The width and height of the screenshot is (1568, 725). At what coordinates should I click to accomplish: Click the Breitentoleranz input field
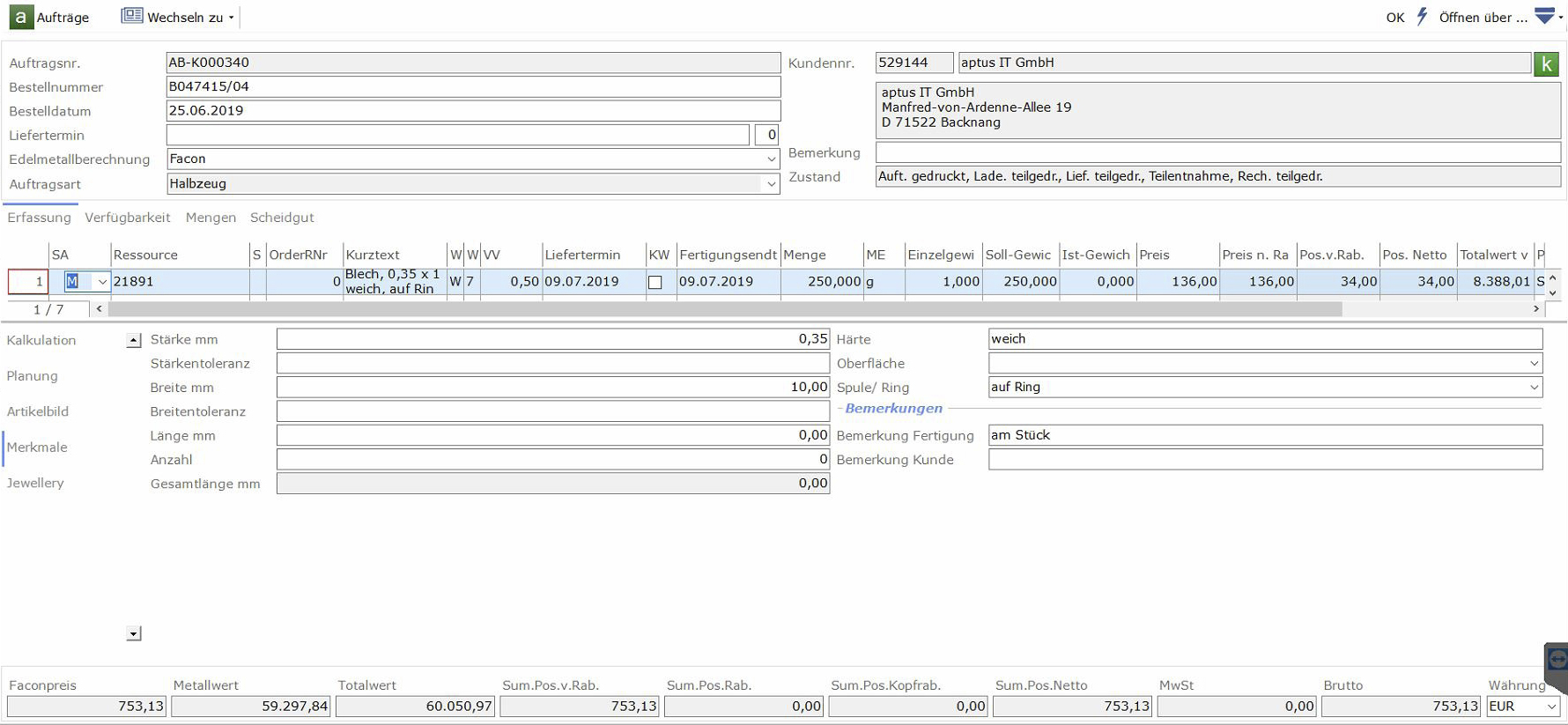pos(553,411)
